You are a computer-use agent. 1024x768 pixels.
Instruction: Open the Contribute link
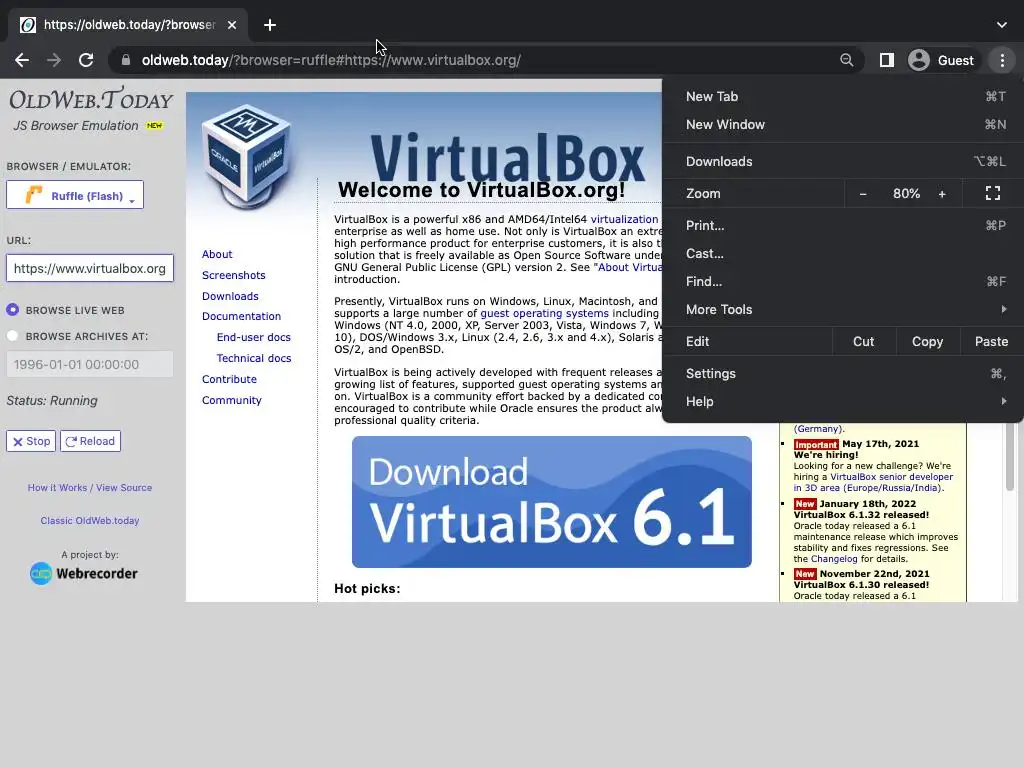pyautogui.click(x=229, y=379)
